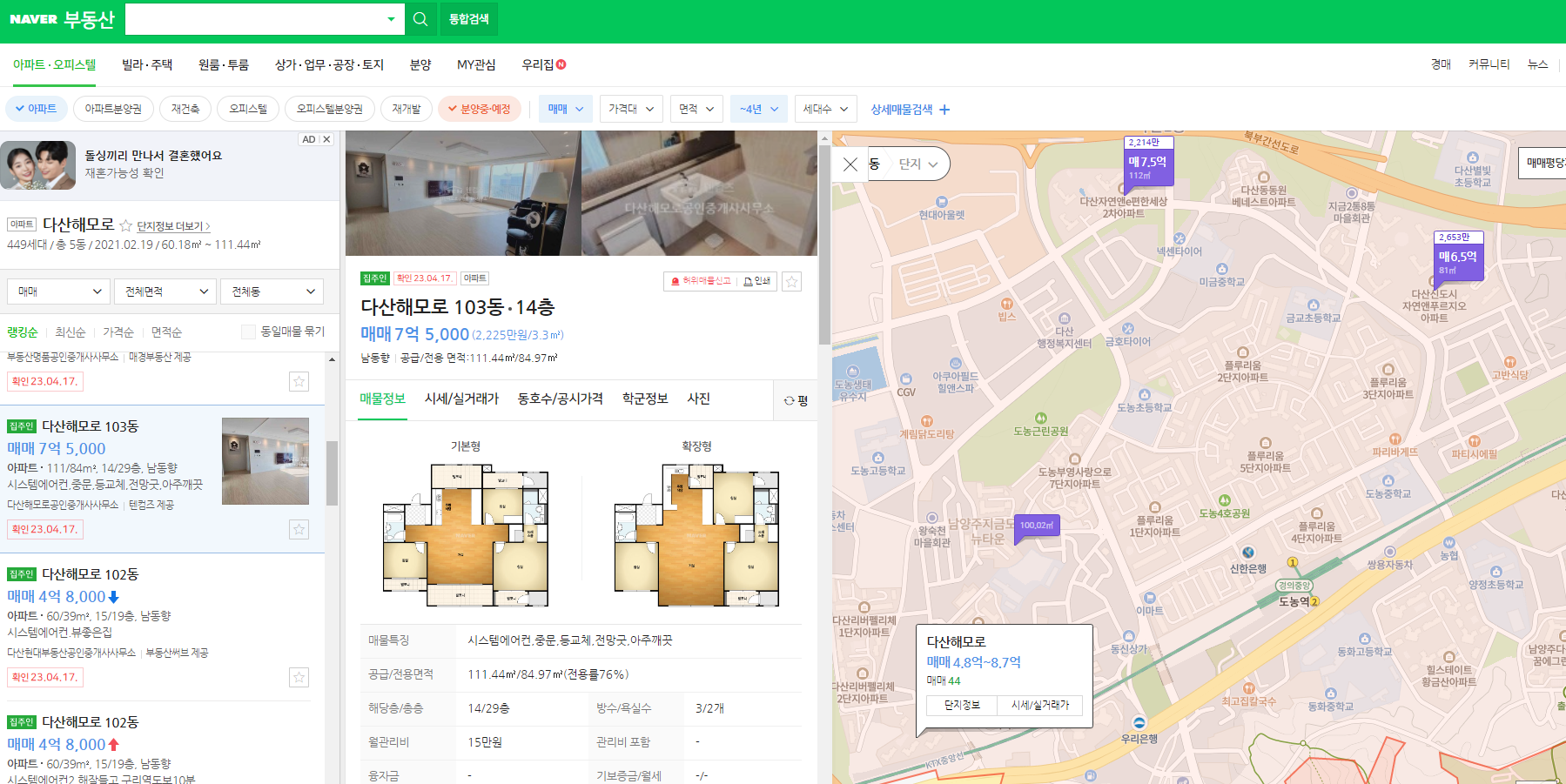Click the listing list scrollbar thumb
The width and height of the screenshot is (1566, 784).
332,472
